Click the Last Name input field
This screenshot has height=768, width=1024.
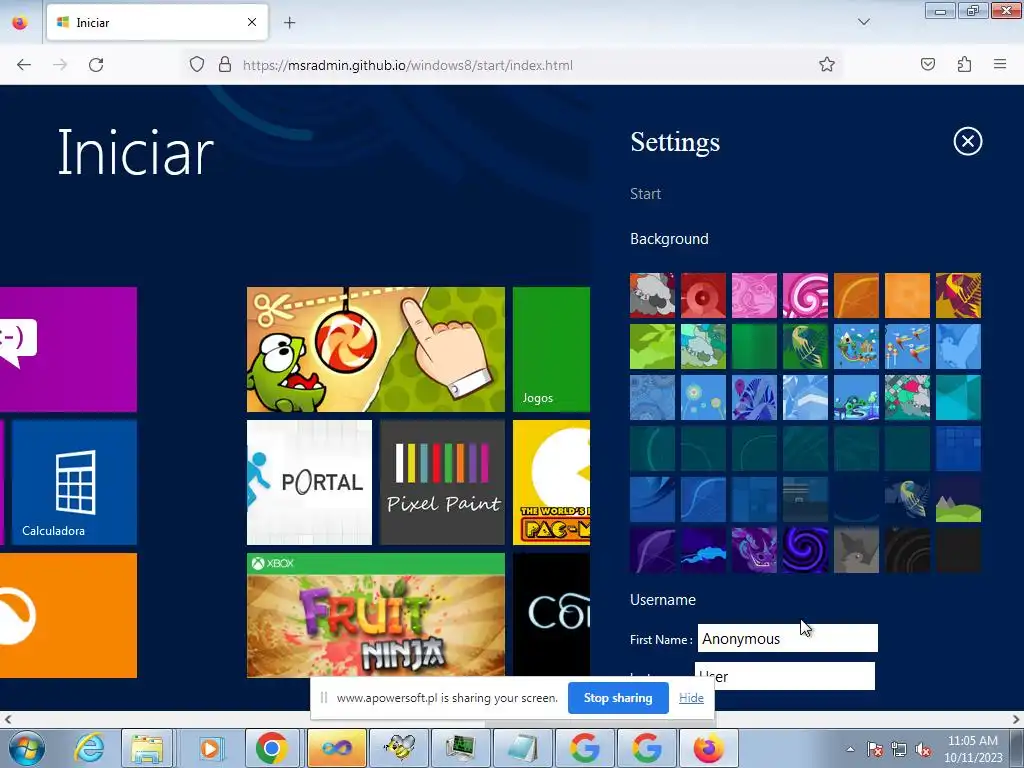click(x=784, y=676)
